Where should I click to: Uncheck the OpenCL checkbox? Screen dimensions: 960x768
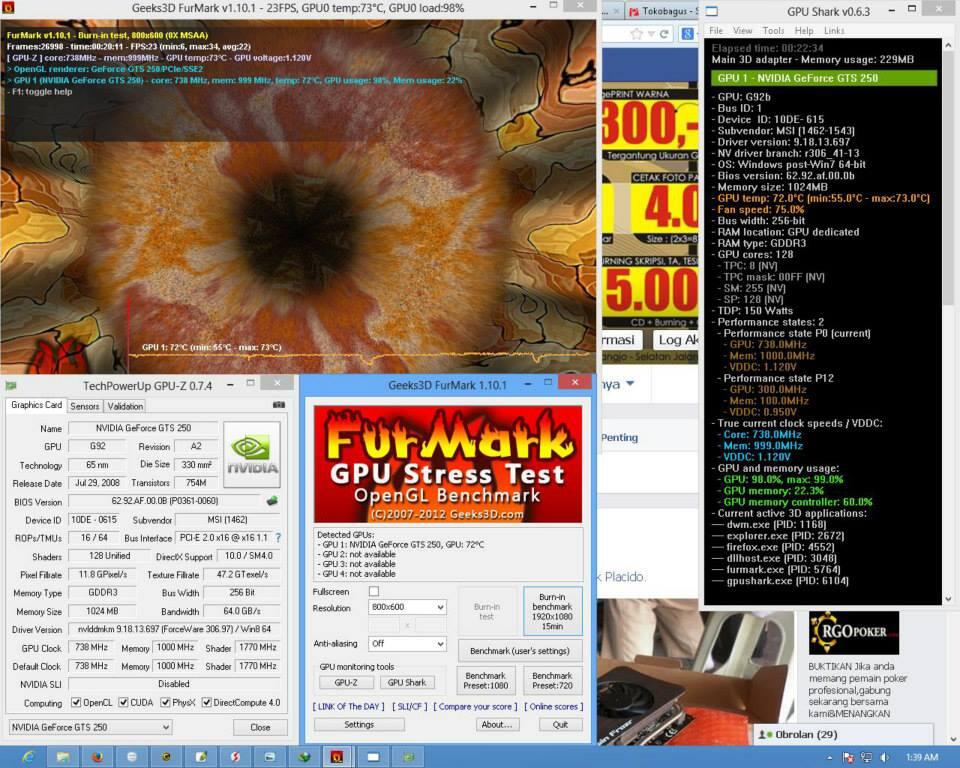tap(78, 702)
